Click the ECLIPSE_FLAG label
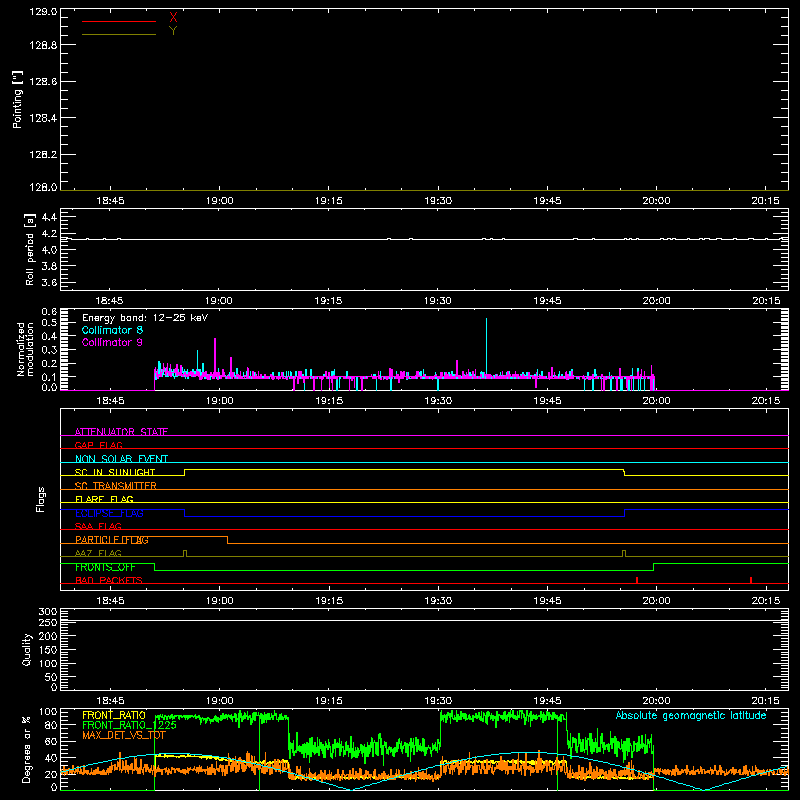800x800 pixels. pos(109,513)
